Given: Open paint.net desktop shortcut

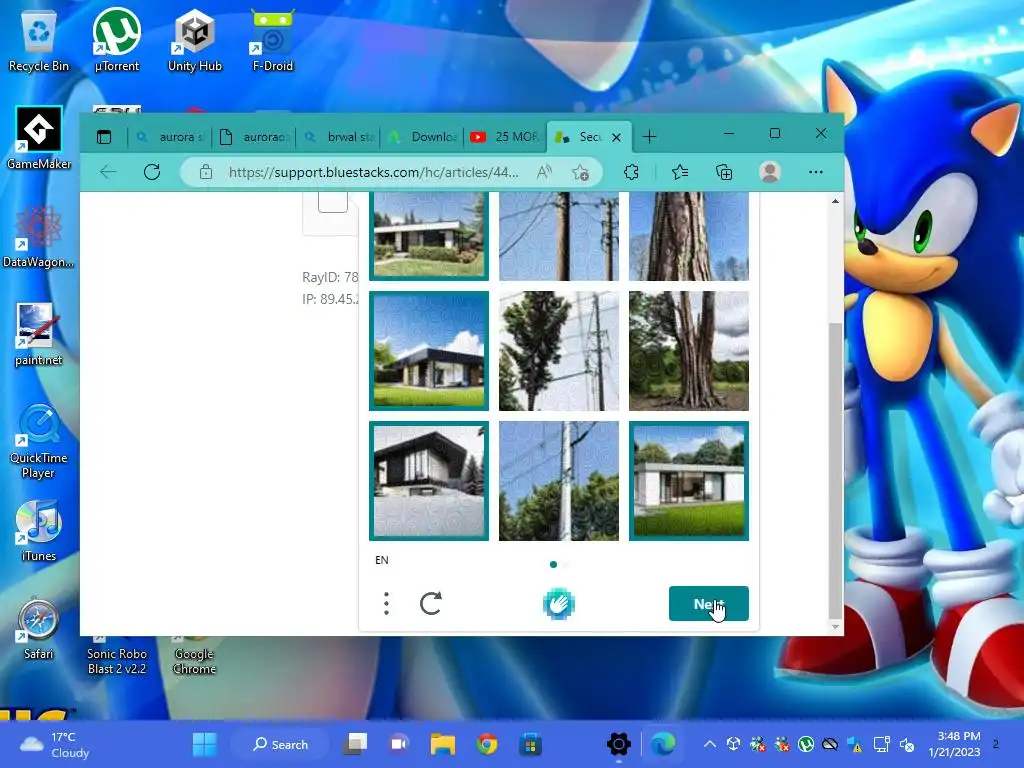Looking at the screenshot, I should [x=39, y=334].
